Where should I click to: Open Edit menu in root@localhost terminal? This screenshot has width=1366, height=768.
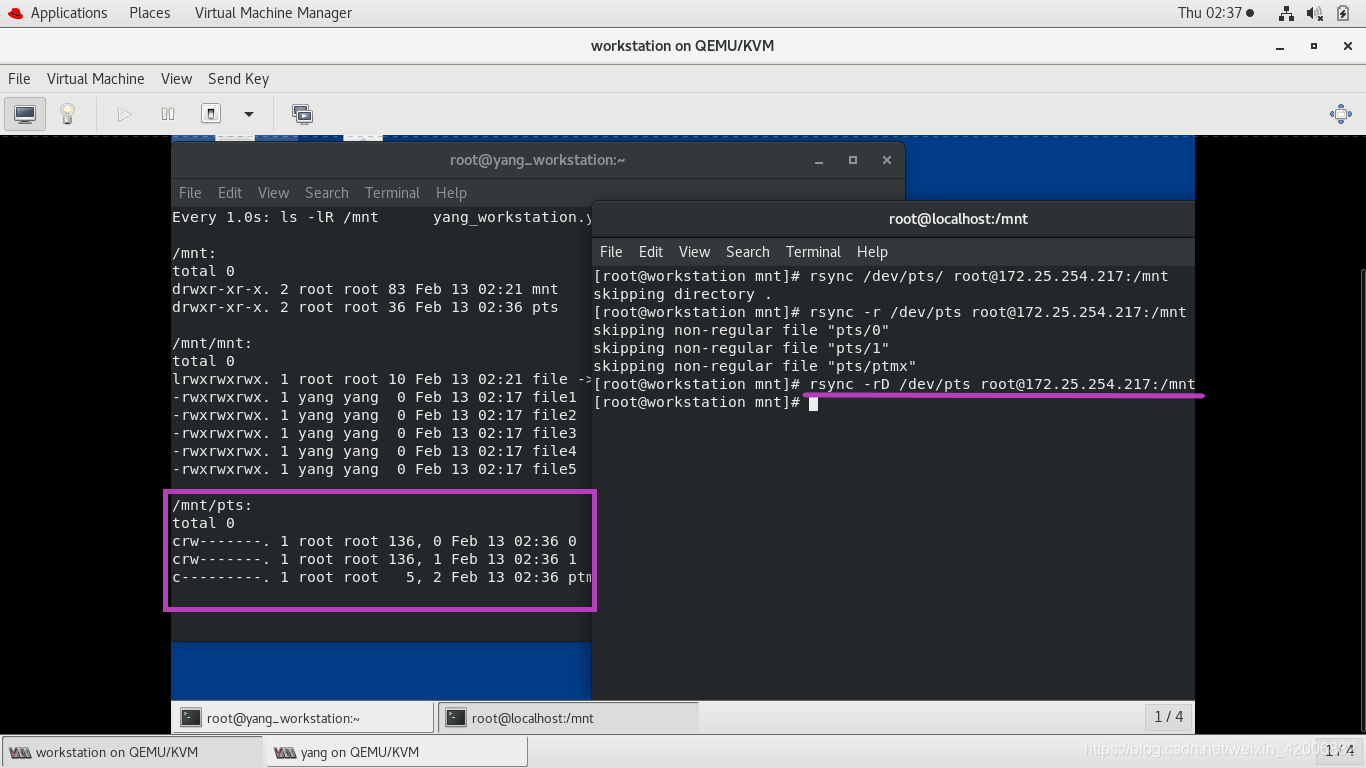pyautogui.click(x=651, y=252)
